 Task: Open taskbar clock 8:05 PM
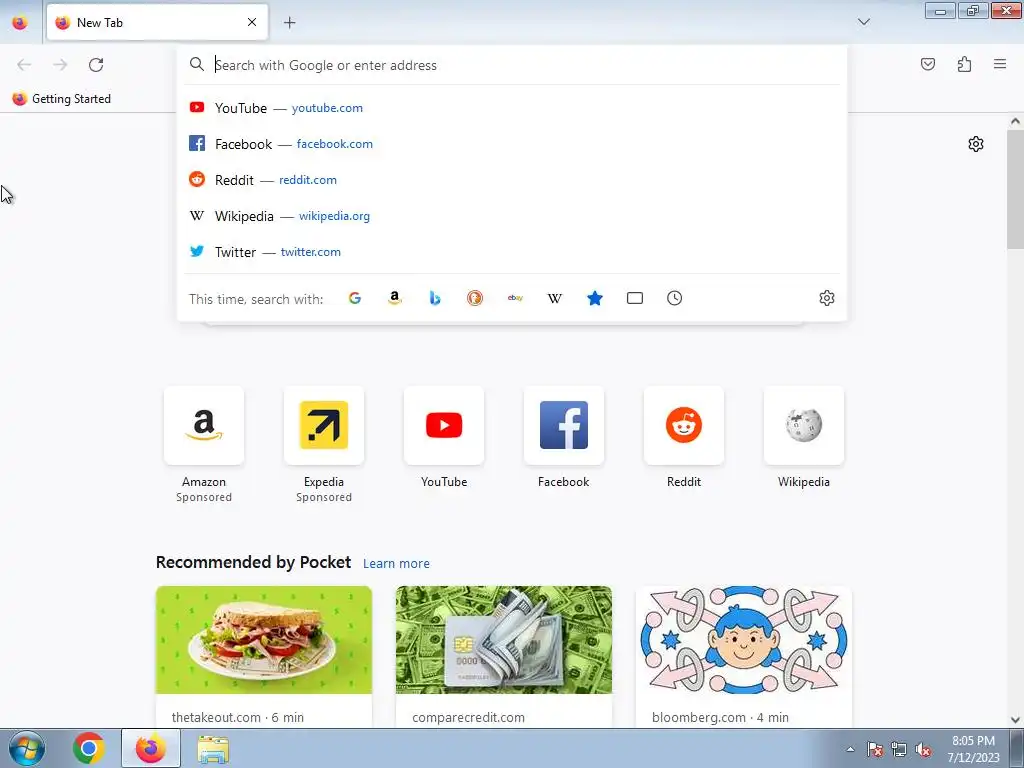click(973, 749)
